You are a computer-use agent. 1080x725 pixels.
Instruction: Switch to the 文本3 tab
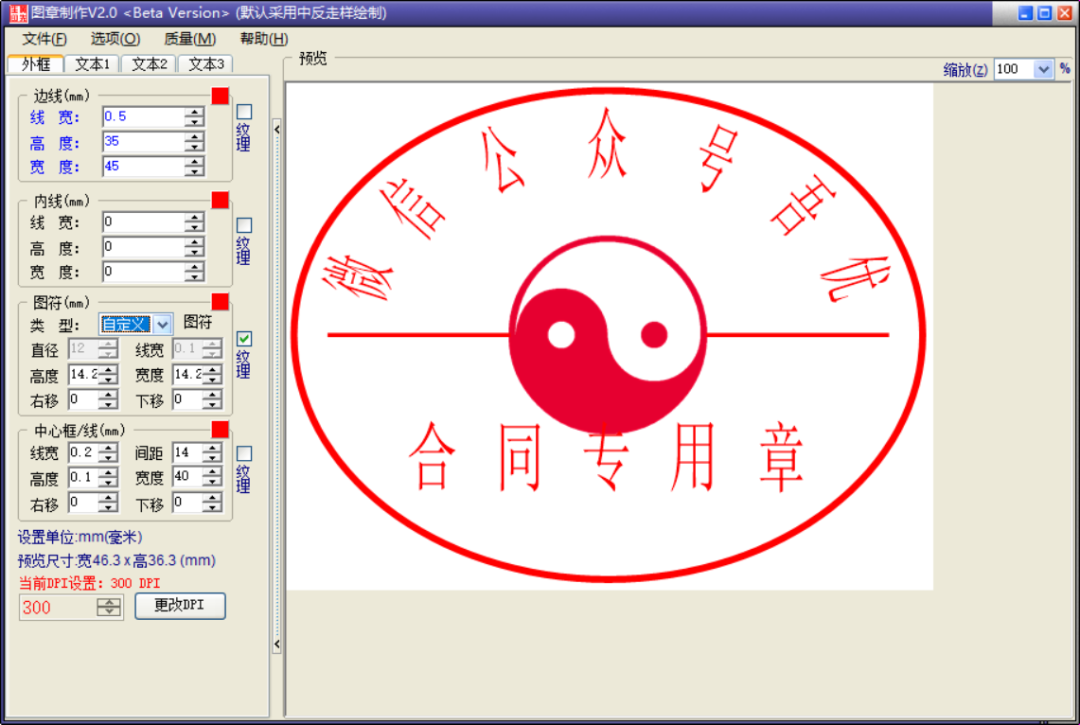205,62
